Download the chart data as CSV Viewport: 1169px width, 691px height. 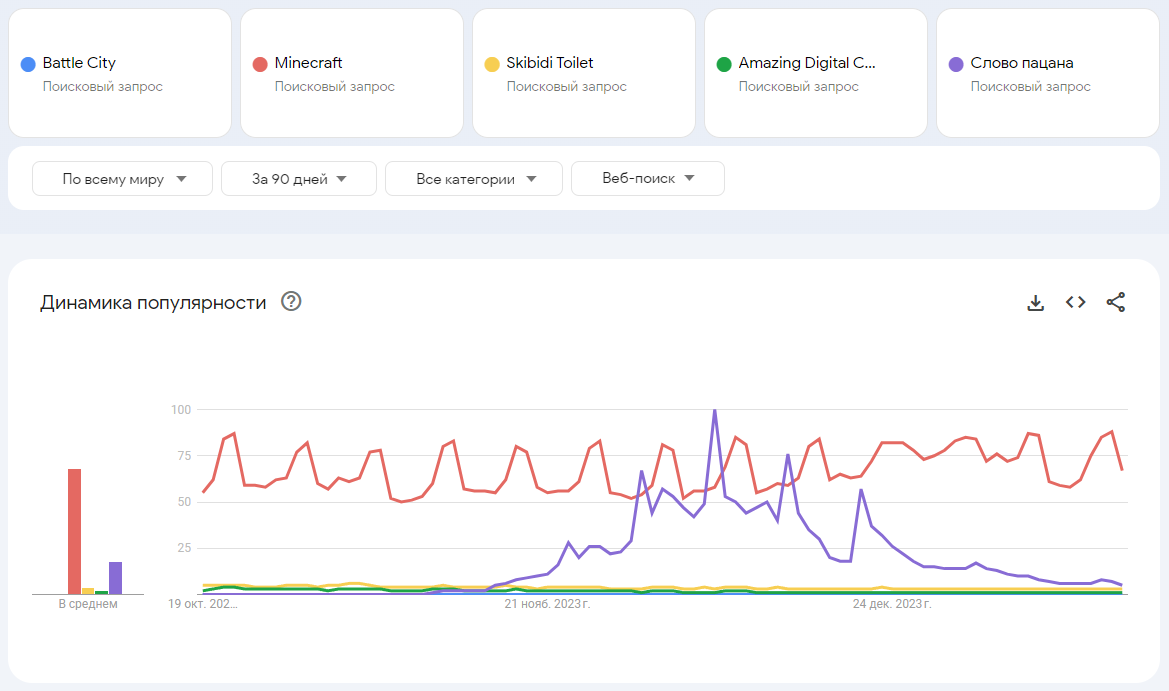coord(1035,302)
